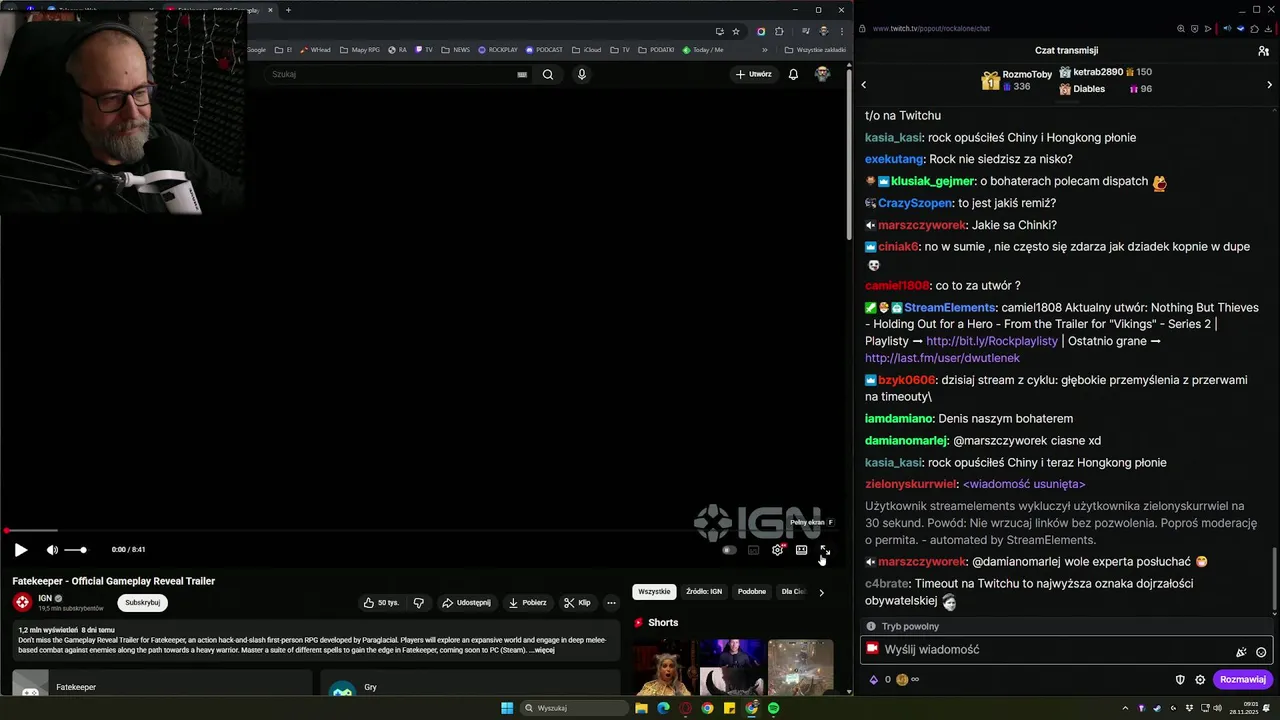Dislike the Fatekeeper trailer
This screenshot has width=1280, height=720.
tap(418, 603)
